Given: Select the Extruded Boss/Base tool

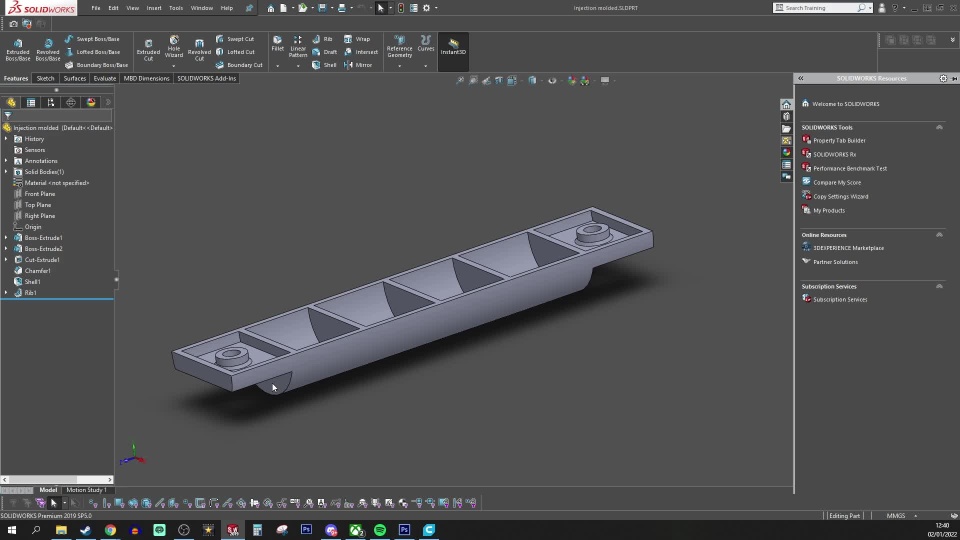Looking at the screenshot, I should coord(17,49).
